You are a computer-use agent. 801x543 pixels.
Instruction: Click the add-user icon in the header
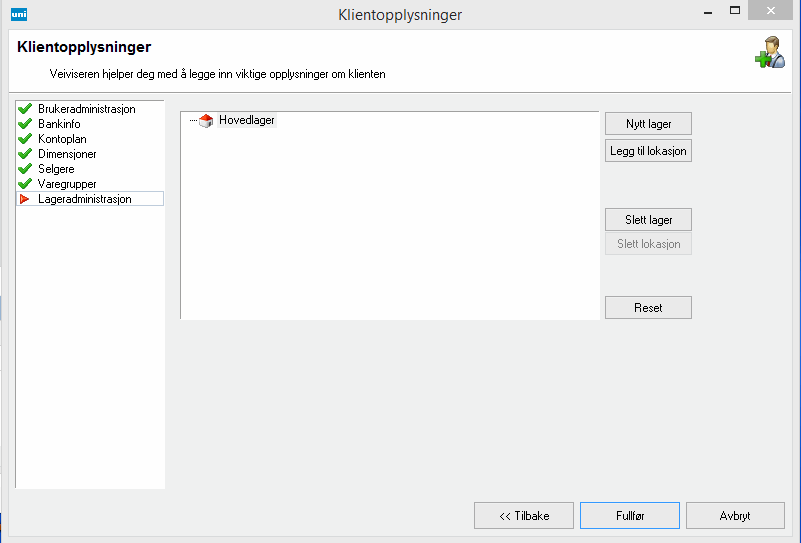tap(769, 52)
